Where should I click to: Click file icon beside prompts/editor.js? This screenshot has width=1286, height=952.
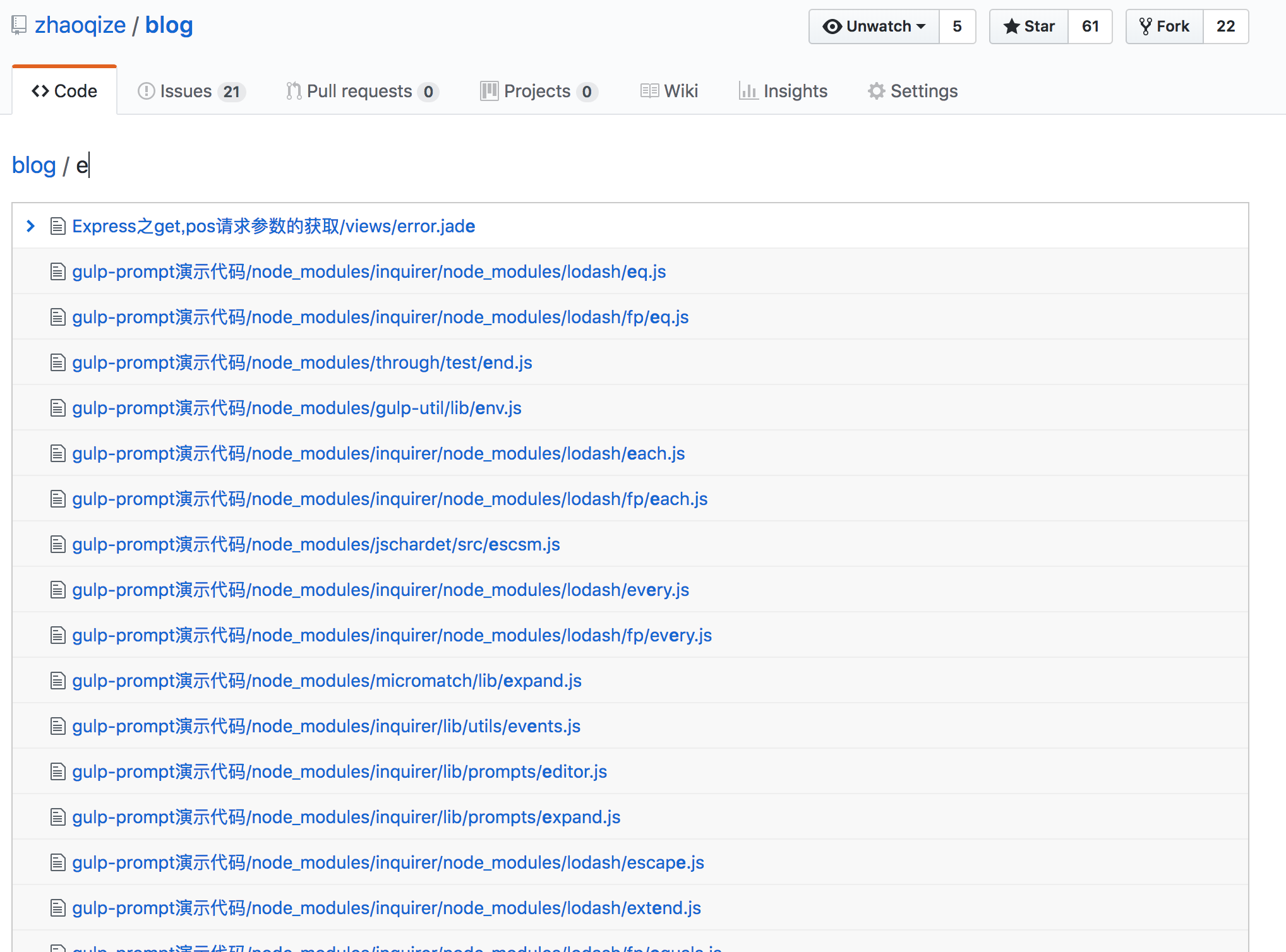click(x=58, y=771)
